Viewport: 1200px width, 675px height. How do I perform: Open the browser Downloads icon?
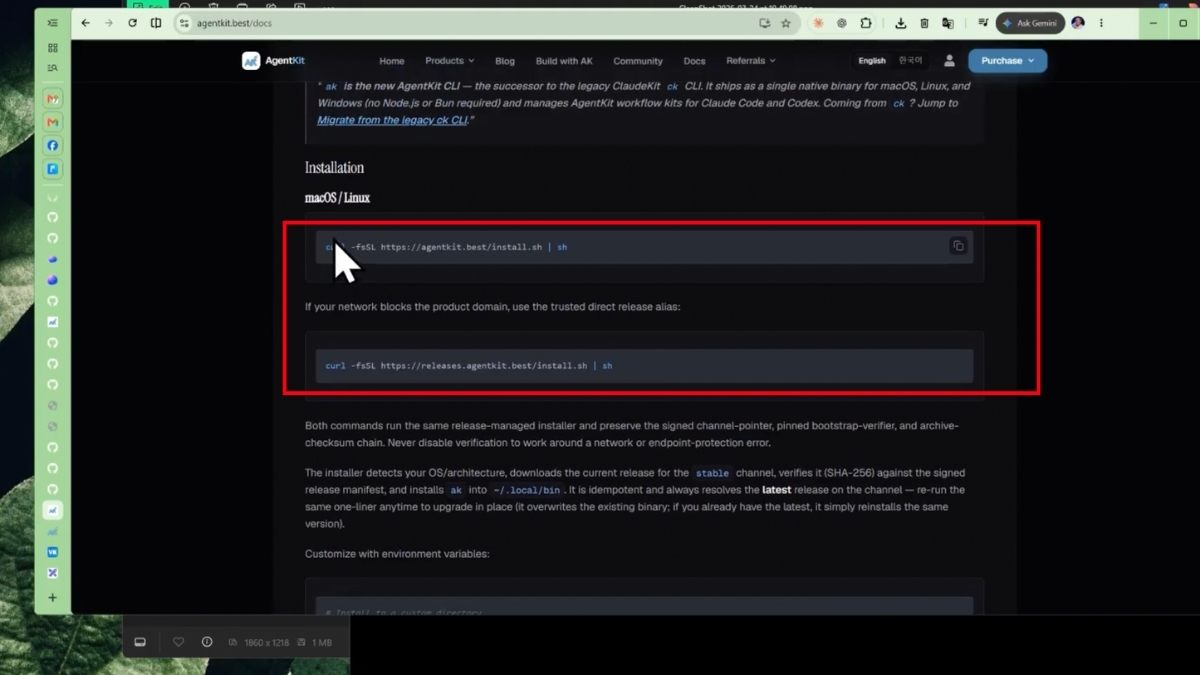pyautogui.click(x=901, y=23)
